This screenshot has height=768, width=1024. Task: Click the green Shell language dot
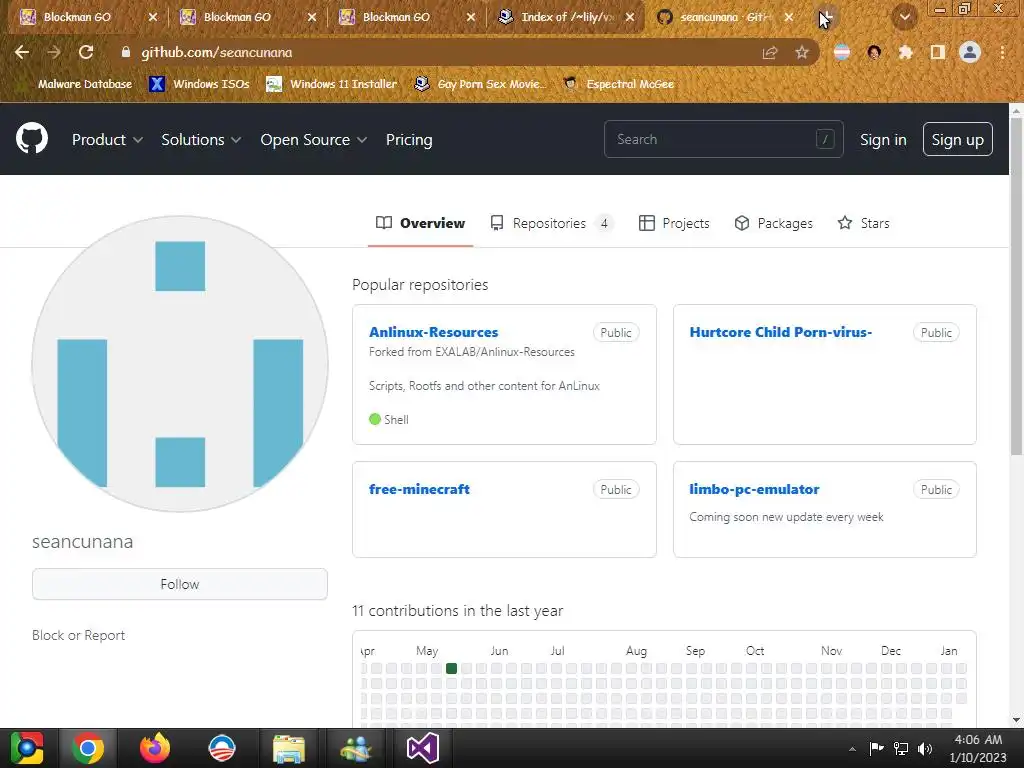tap(375, 419)
